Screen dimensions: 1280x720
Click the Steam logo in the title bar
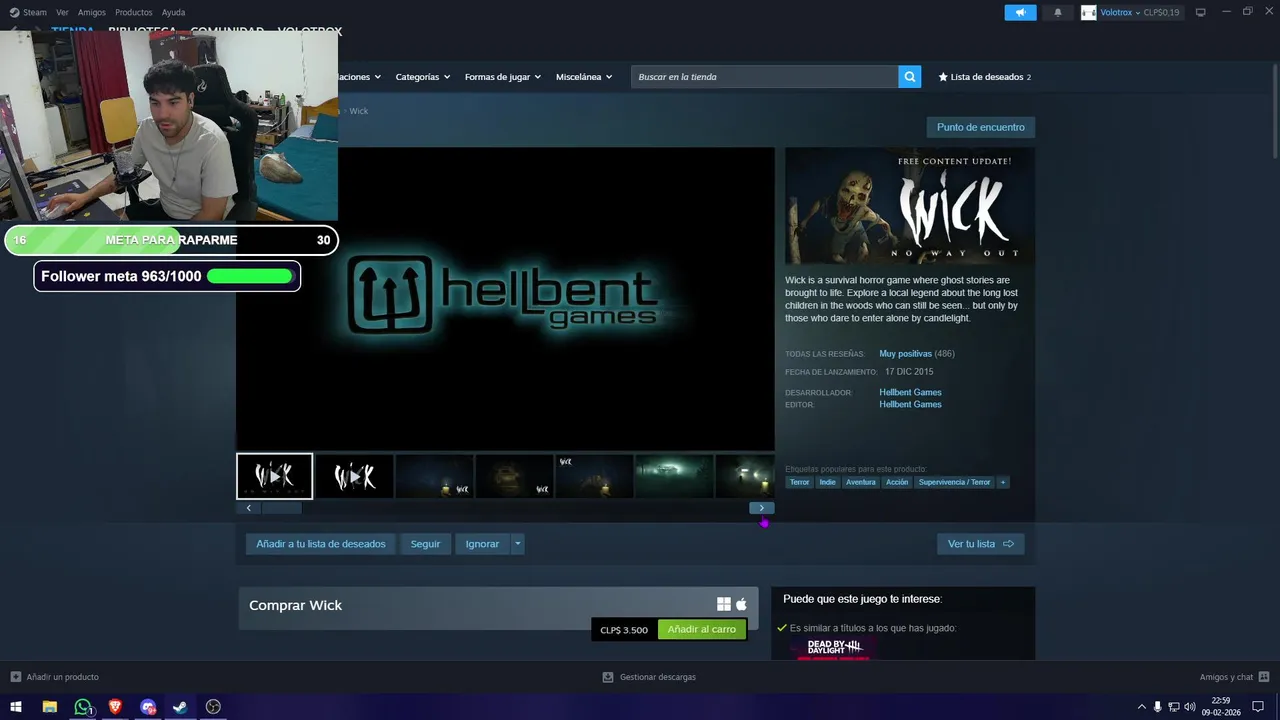pos(14,12)
